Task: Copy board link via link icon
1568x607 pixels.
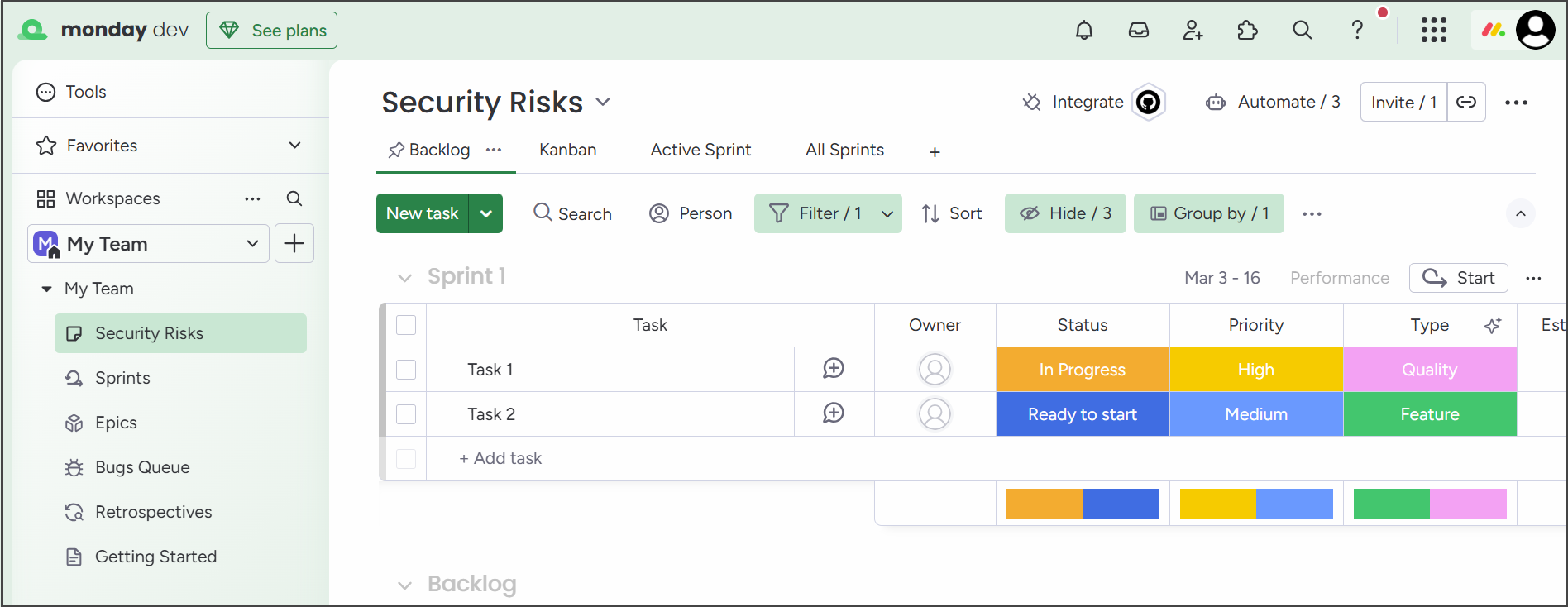Action: pos(1466,103)
